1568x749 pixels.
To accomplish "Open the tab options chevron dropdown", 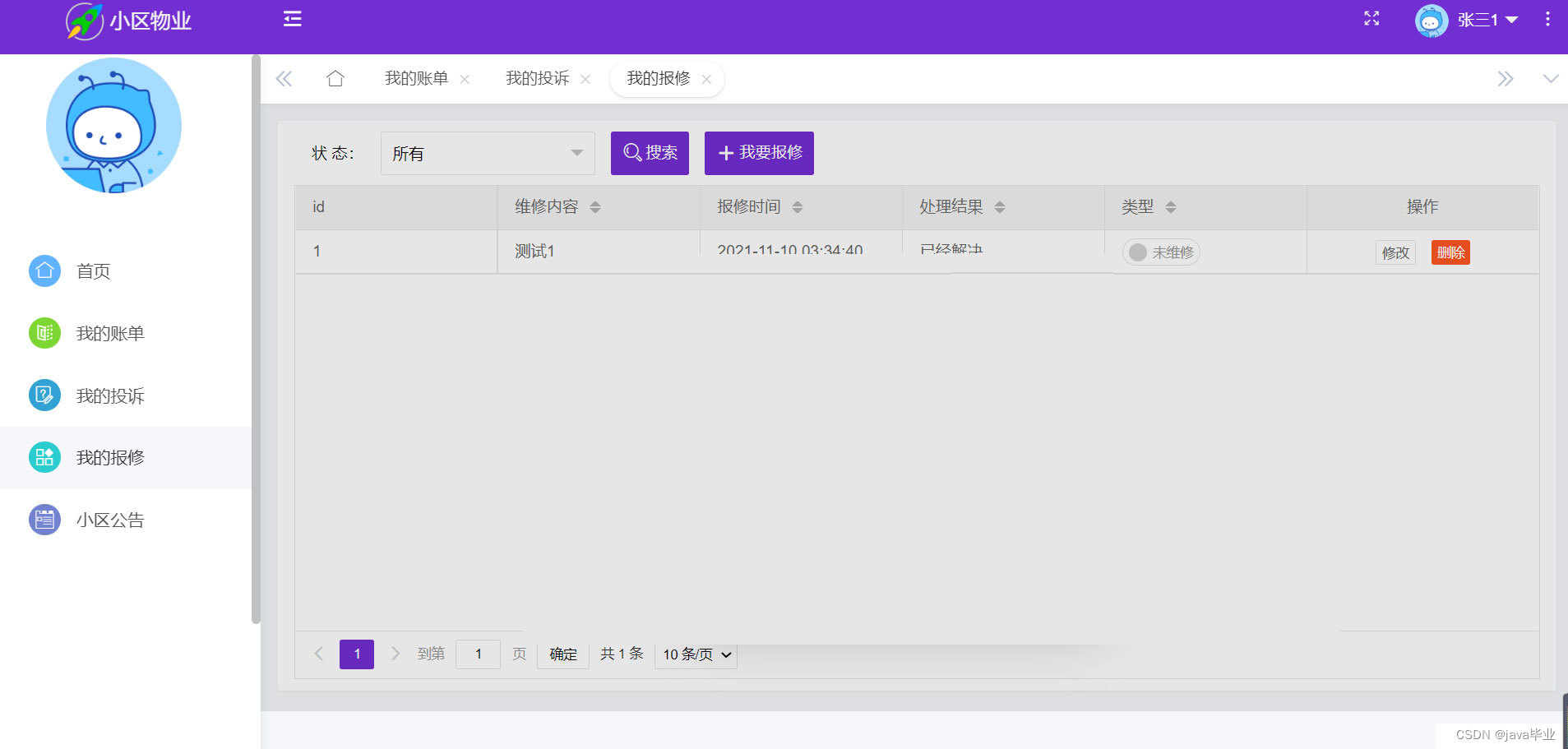I will (x=1551, y=79).
